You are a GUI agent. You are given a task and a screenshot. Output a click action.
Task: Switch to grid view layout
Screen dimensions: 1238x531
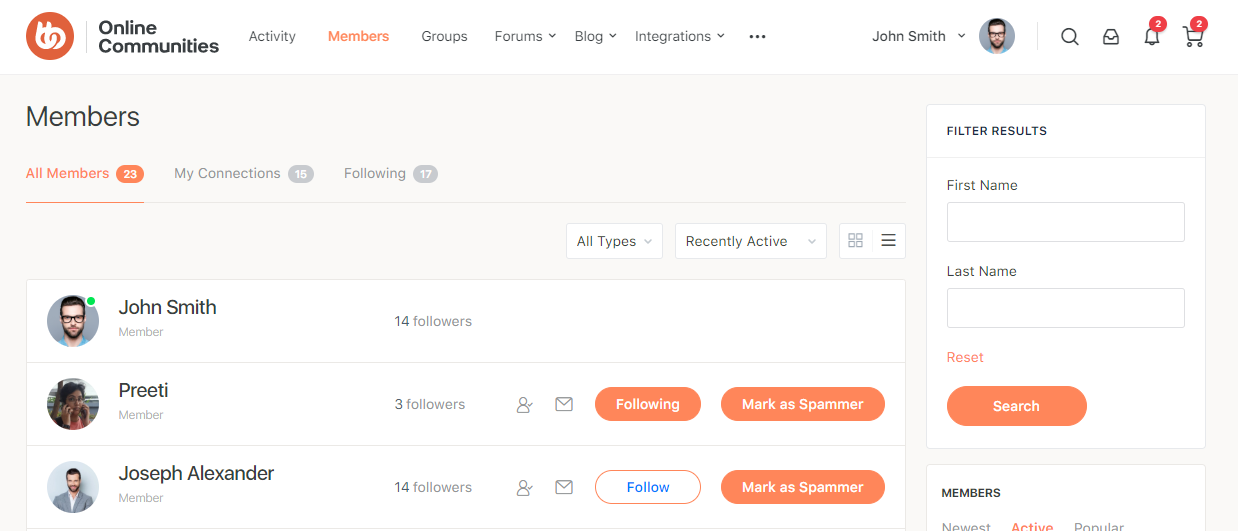tap(855, 241)
